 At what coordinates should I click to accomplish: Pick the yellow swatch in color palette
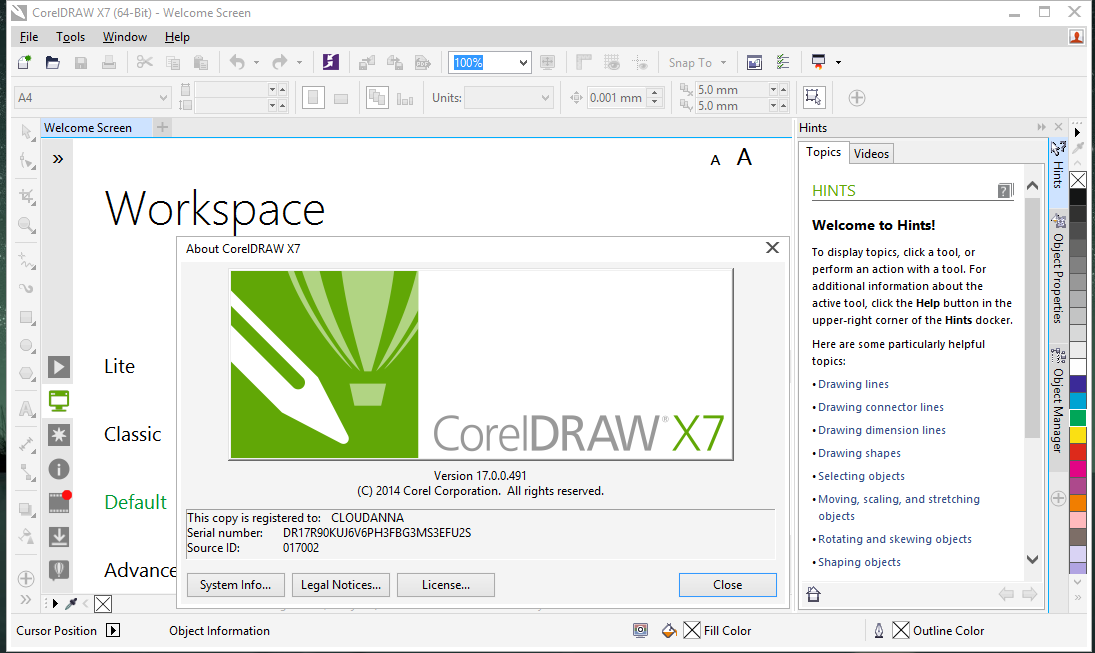point(1078,434)
